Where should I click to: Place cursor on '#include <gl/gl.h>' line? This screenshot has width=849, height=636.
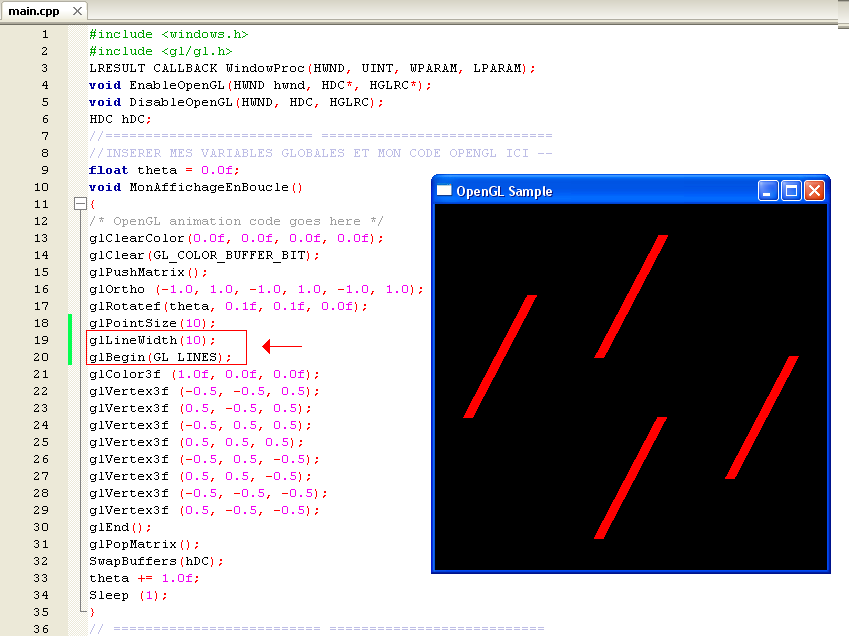[161, 51]
